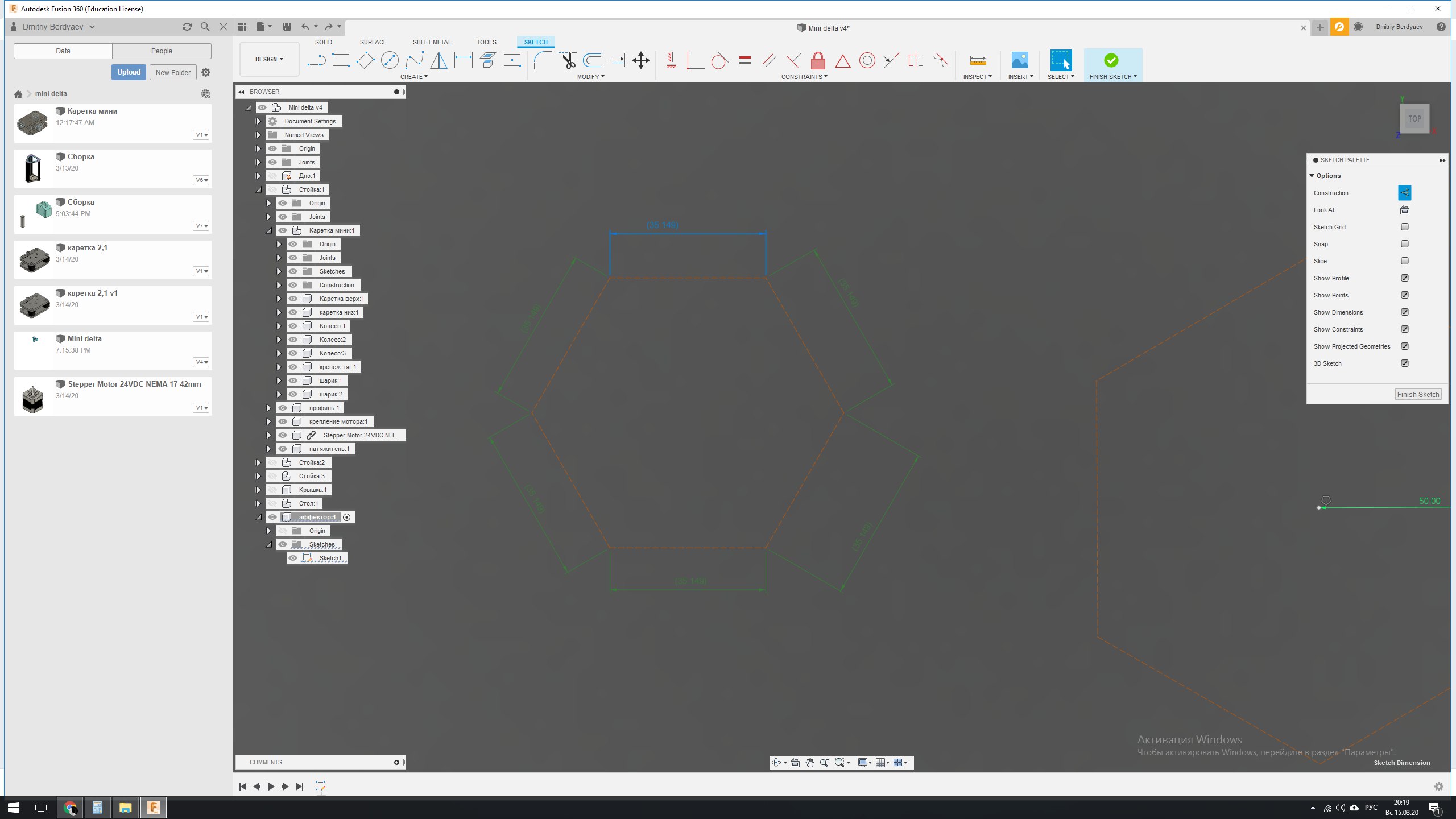The image size is (1456, 819).
Task: Uncheck Show Dimensions option
Action: point(1405,312)
